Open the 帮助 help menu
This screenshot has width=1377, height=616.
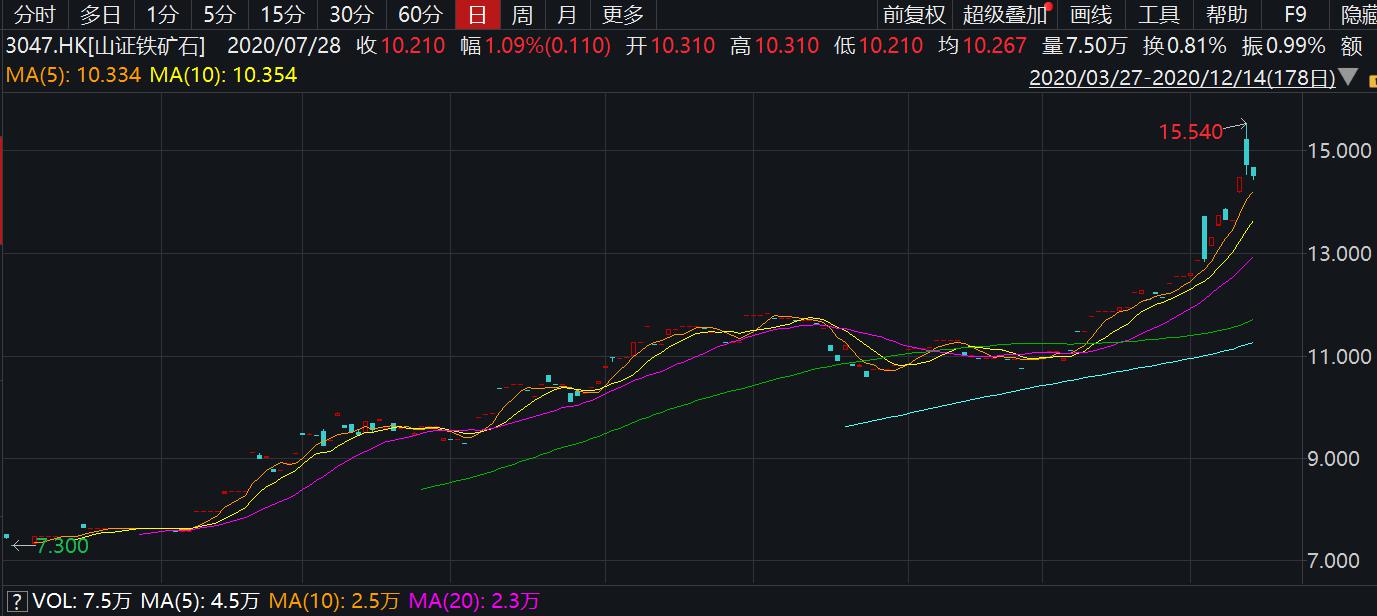pos(1226,14)
